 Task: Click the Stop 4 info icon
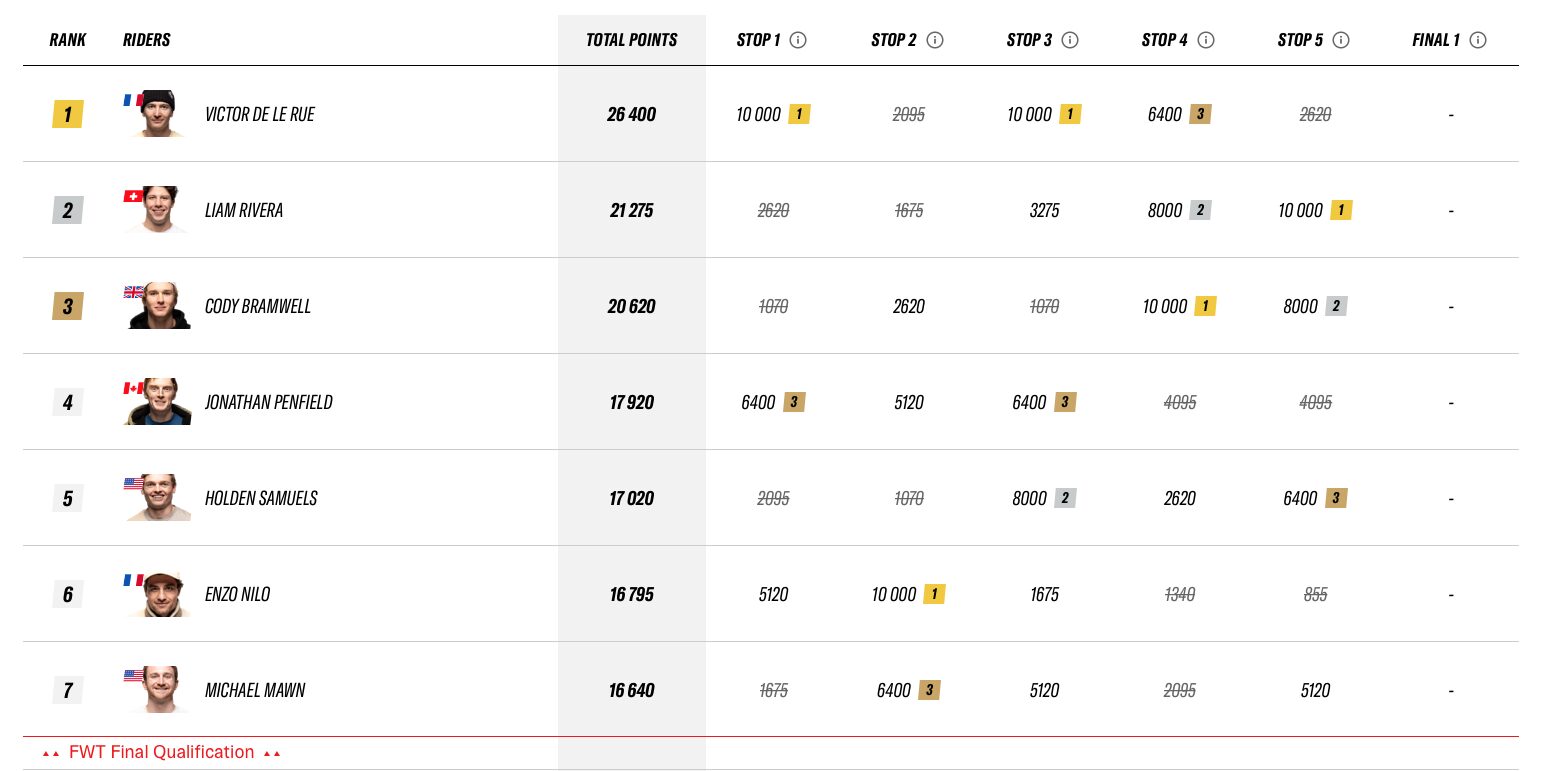pyautogui.click(x=1206, y=40)
